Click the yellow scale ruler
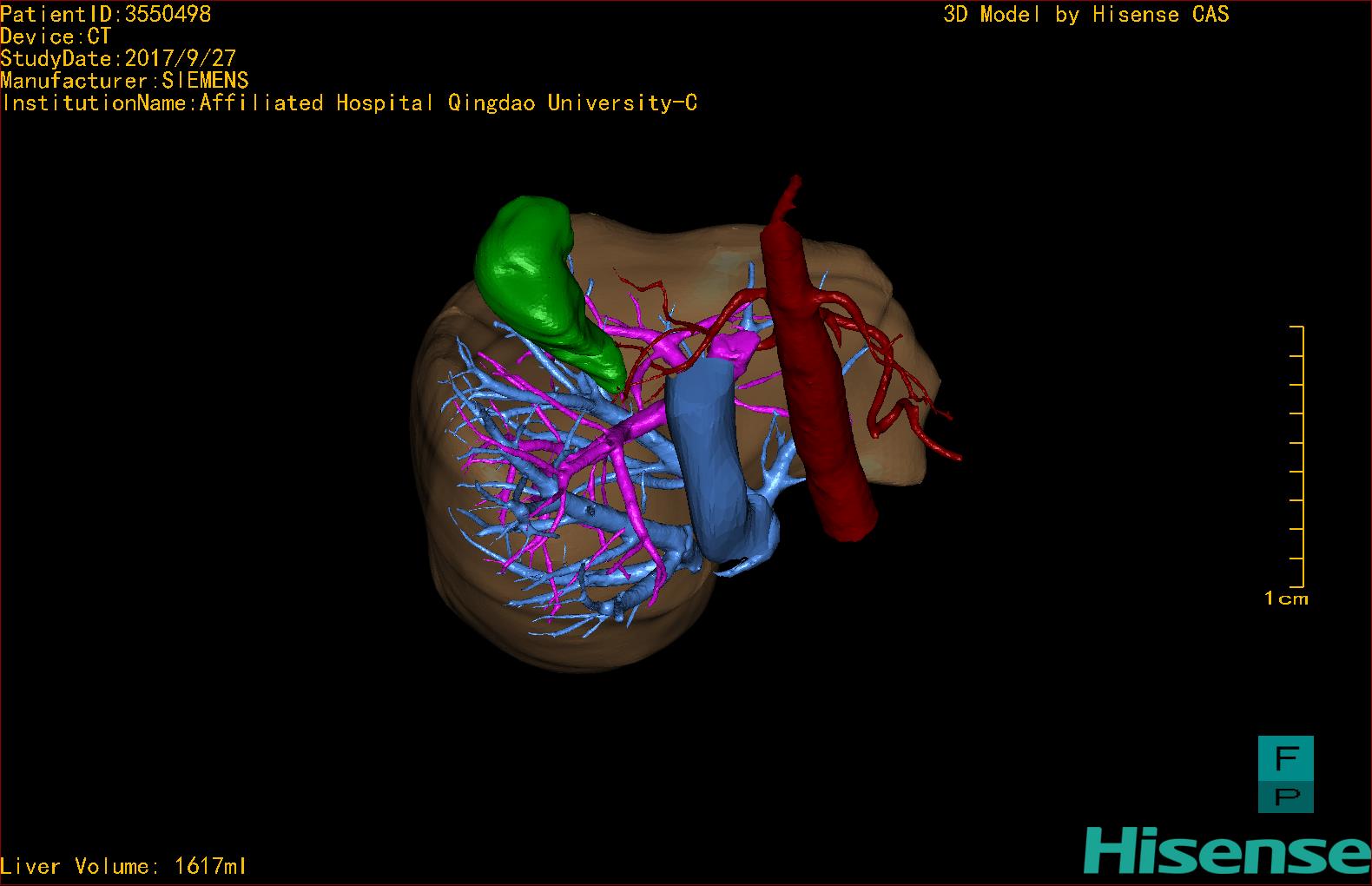This screenshot has height=886, width=1372. click(1297, 456)
